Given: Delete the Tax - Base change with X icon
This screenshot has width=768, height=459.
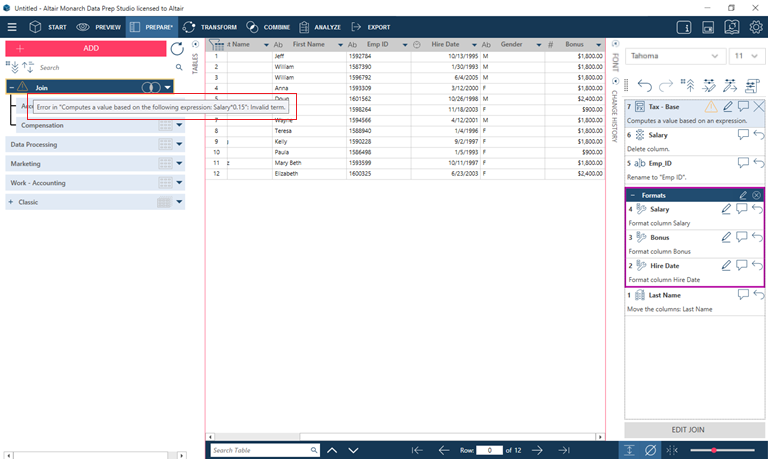Looking at the screenshot, I should tap(758, 106).
